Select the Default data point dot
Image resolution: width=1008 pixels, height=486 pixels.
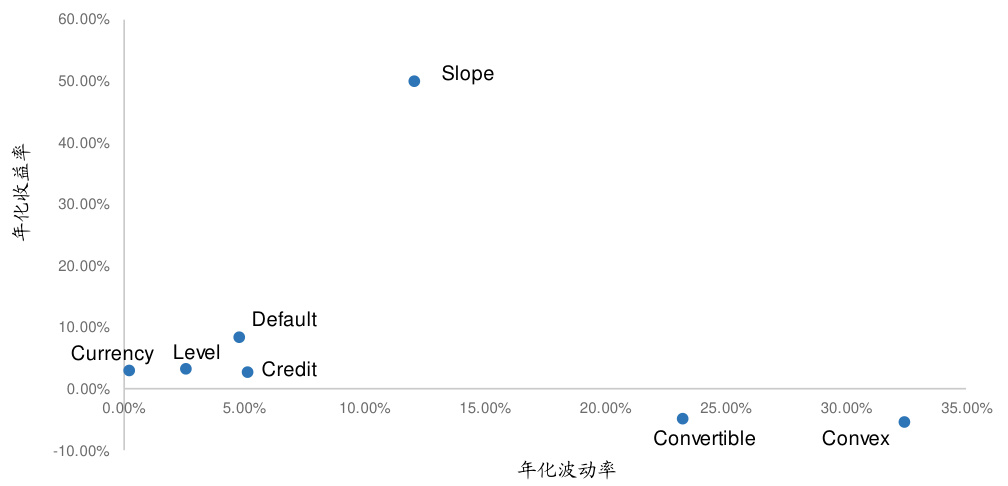[239, 337]
